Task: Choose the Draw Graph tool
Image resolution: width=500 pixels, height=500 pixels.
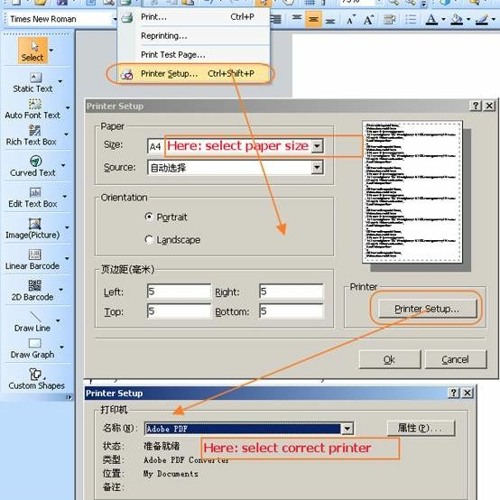Action: click(x=32, y=349)
